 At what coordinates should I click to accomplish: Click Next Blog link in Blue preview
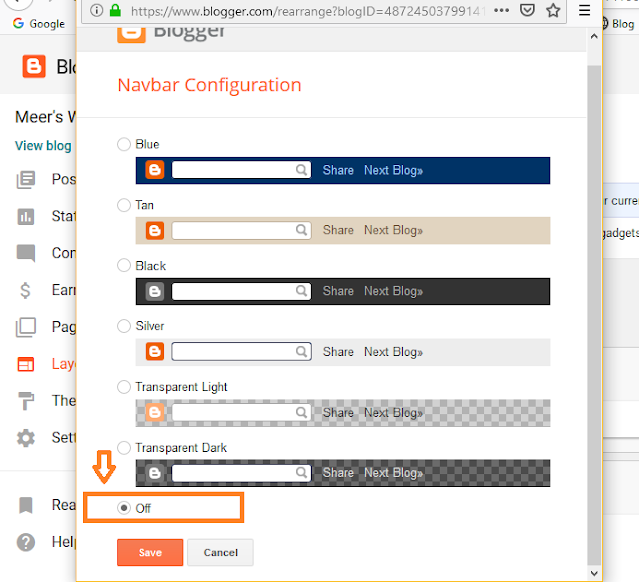pos(393,170)
